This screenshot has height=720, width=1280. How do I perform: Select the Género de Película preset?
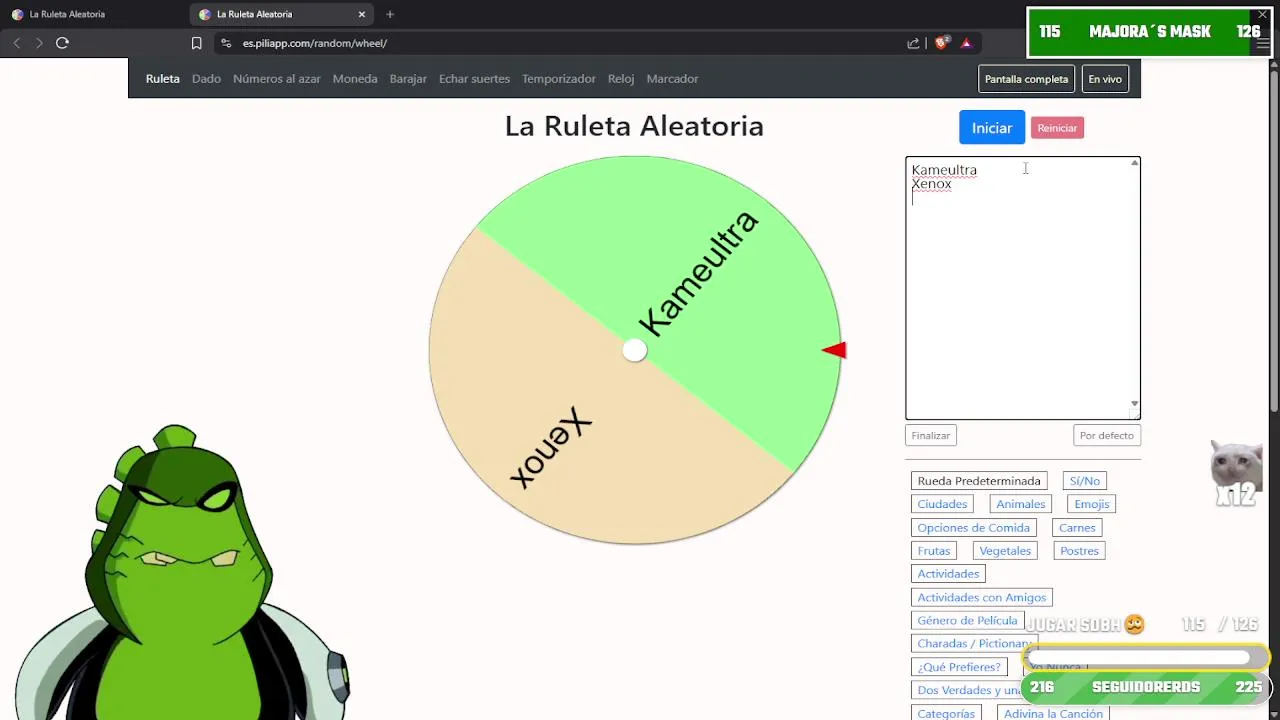(967, 621)
